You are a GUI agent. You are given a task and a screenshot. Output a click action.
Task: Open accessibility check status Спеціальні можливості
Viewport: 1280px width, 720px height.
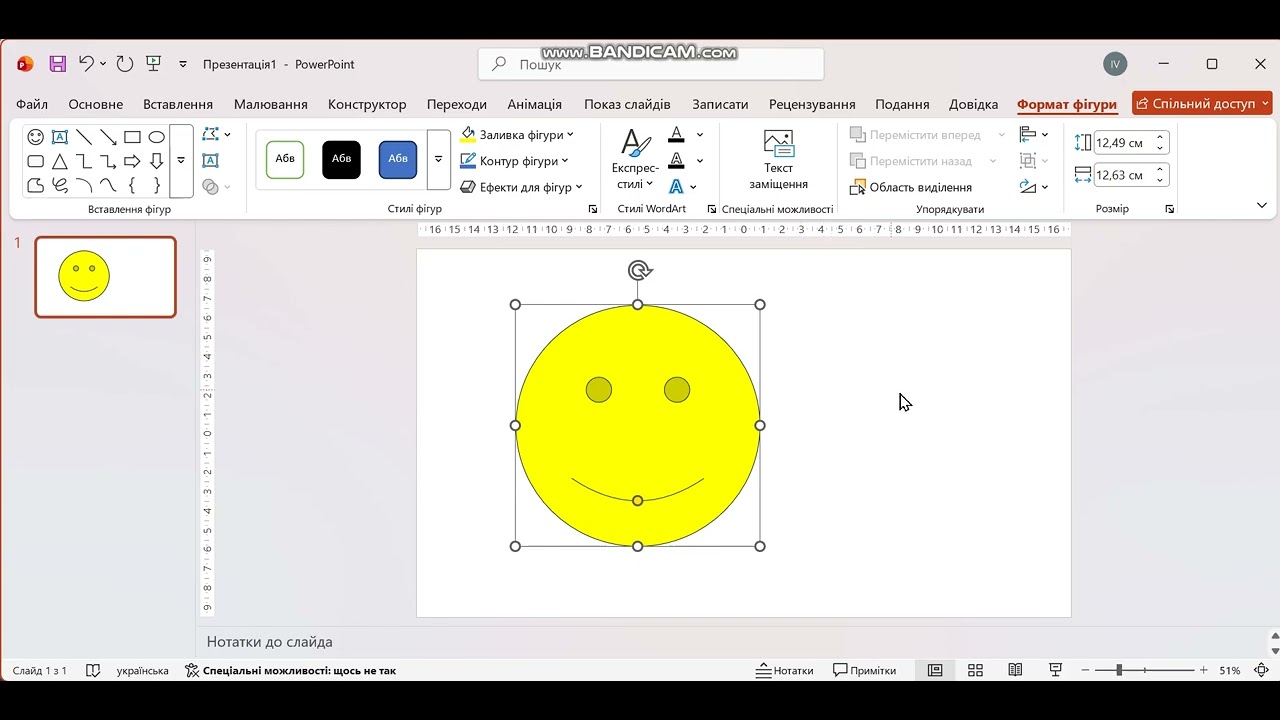click(291, 670)
